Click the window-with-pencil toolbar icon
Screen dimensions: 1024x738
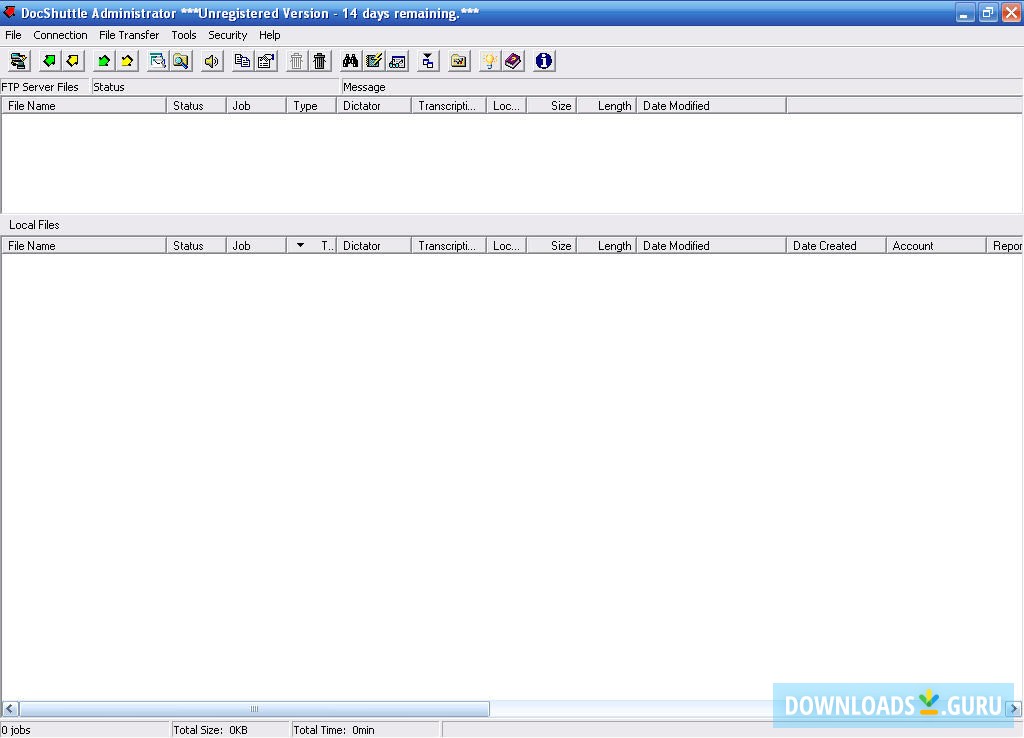[157, 61]
